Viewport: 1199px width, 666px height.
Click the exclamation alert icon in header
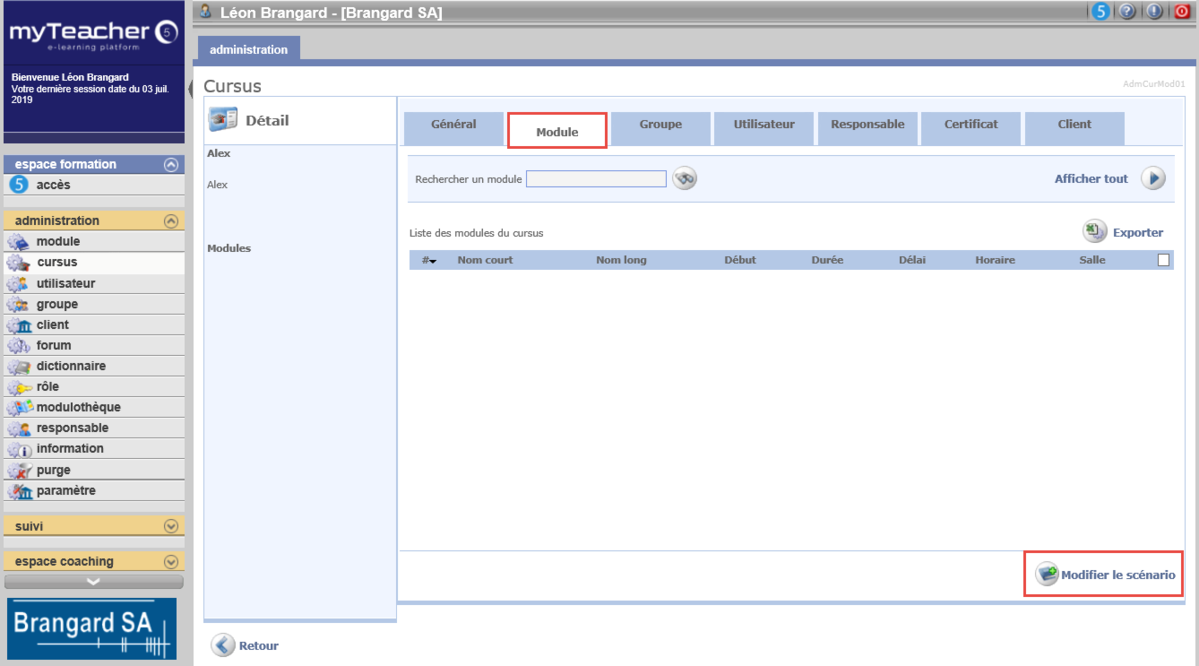point(1154,12)
